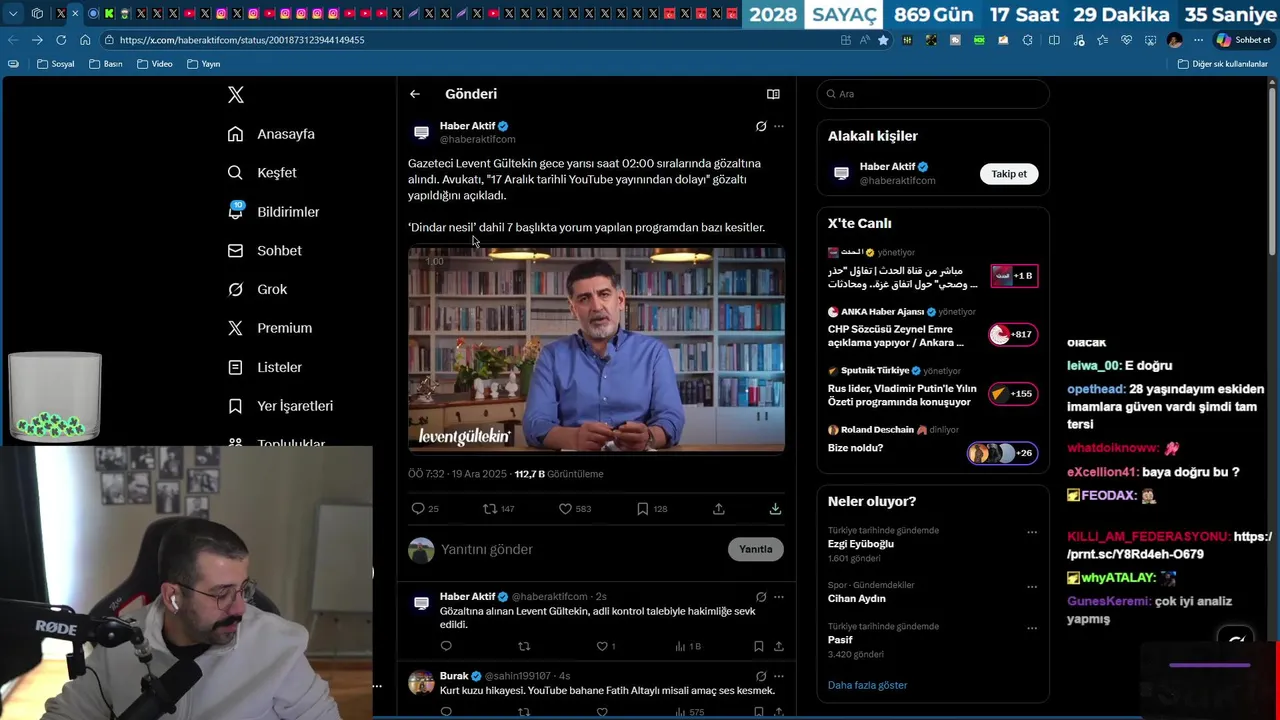Open Sohbet messages page

click(x=264, y=251)
